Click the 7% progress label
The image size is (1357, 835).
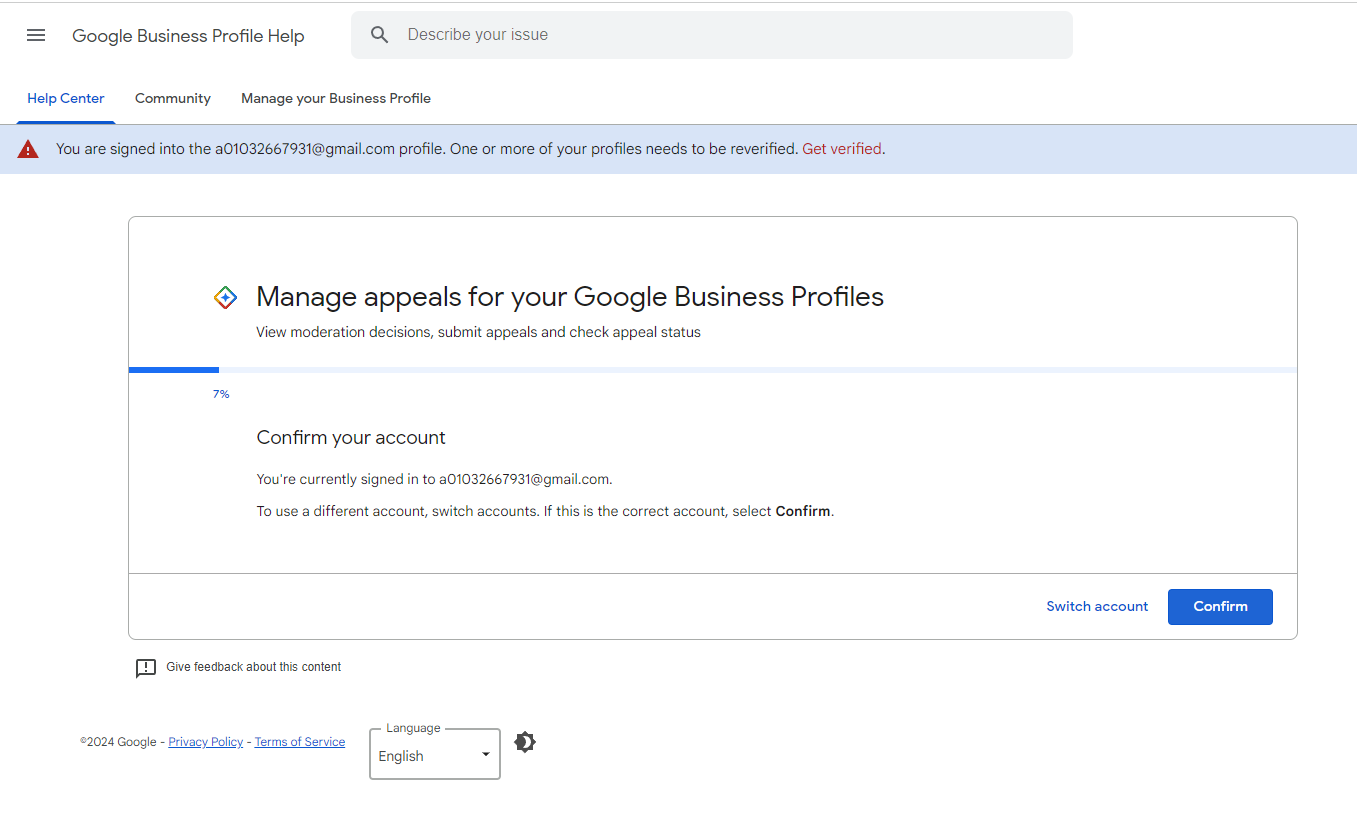[x=221, y=394]
